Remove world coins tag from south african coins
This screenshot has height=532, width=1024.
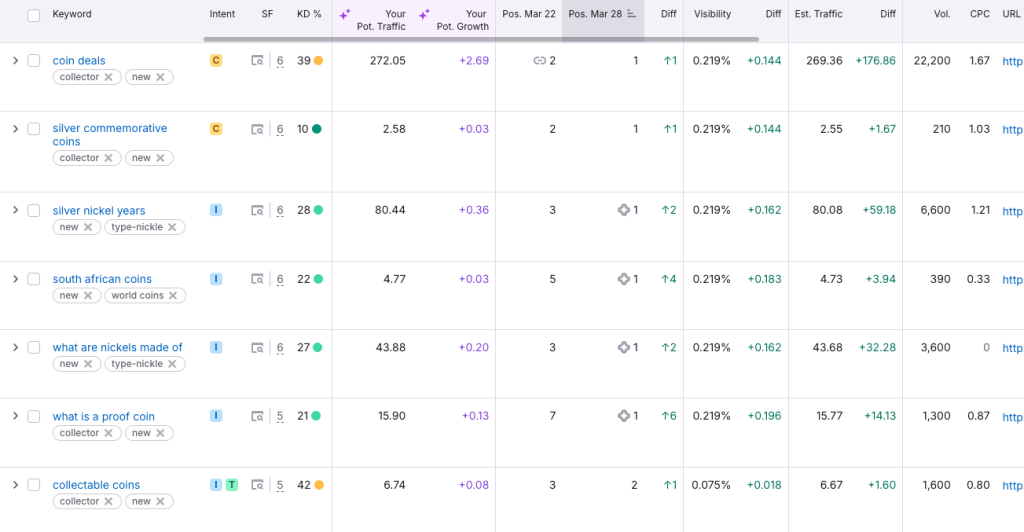point(173,296)
